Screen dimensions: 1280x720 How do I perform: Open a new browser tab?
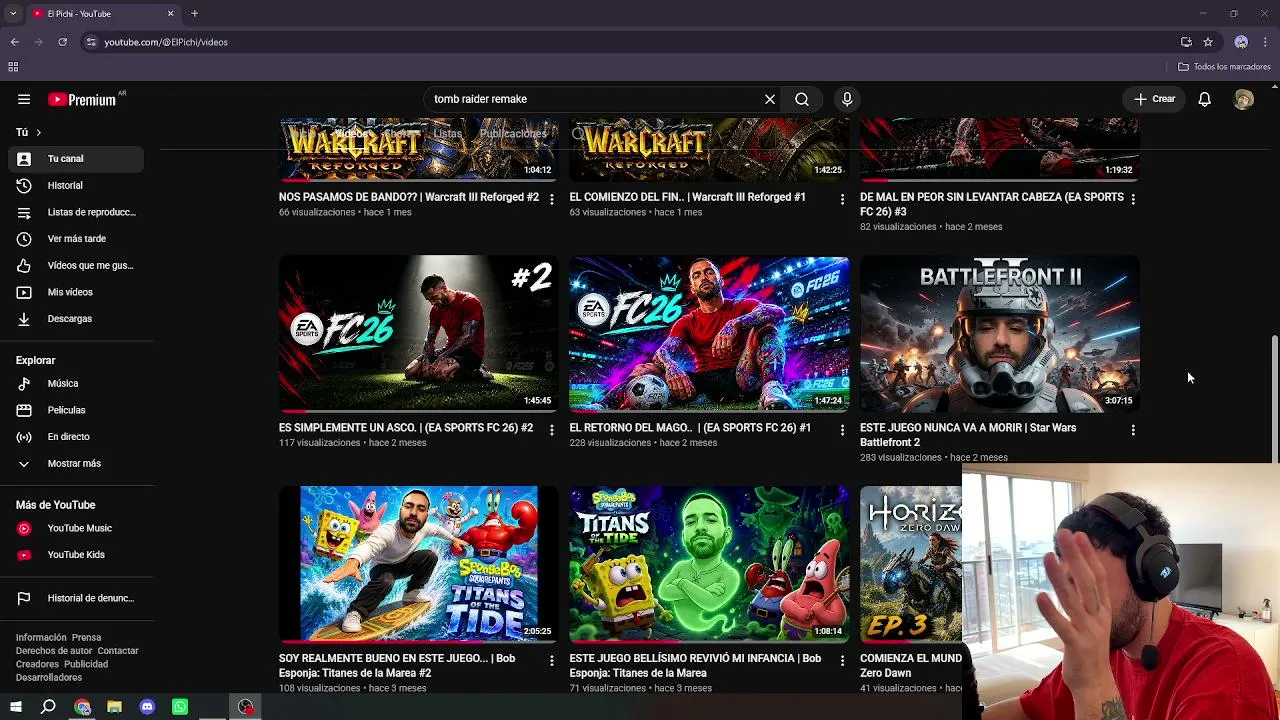(195, 13)
